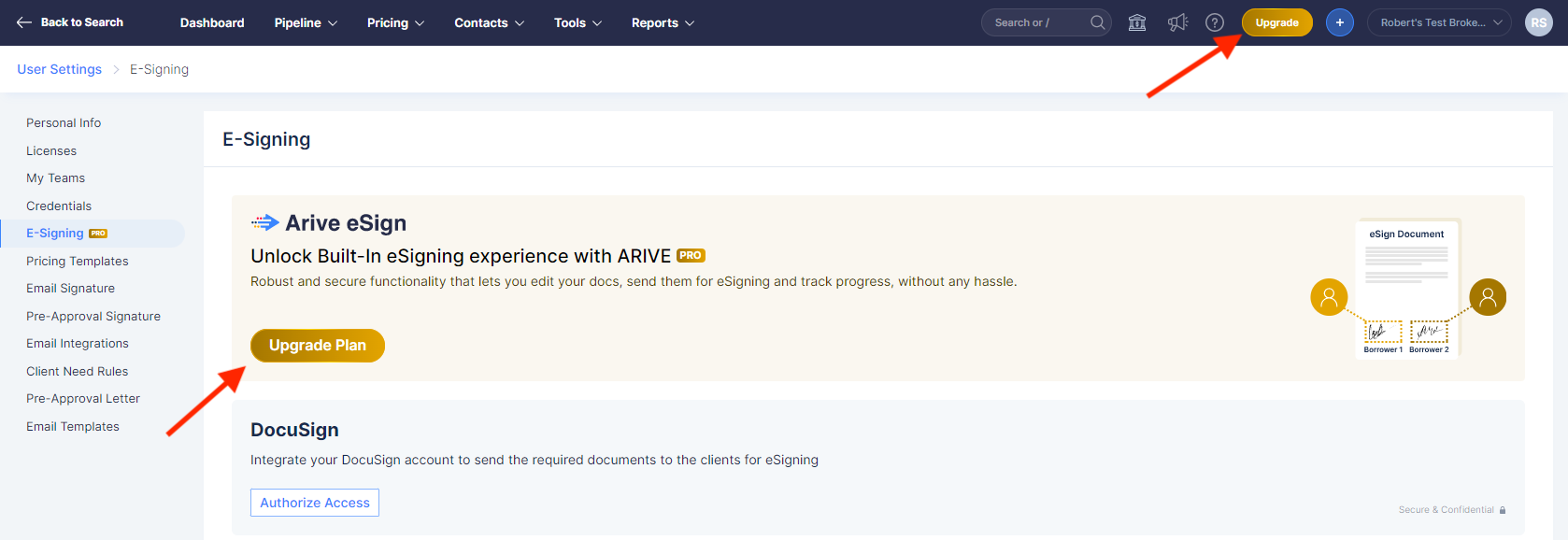Click the right dark borrower avatar icon
The height and width of the screenshot is (540, 1568).
tap(1488, 297)
